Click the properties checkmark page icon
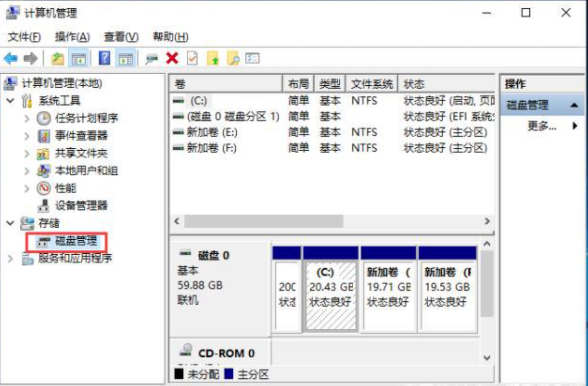The image size is (588, 386). click(x=192, y=58)
